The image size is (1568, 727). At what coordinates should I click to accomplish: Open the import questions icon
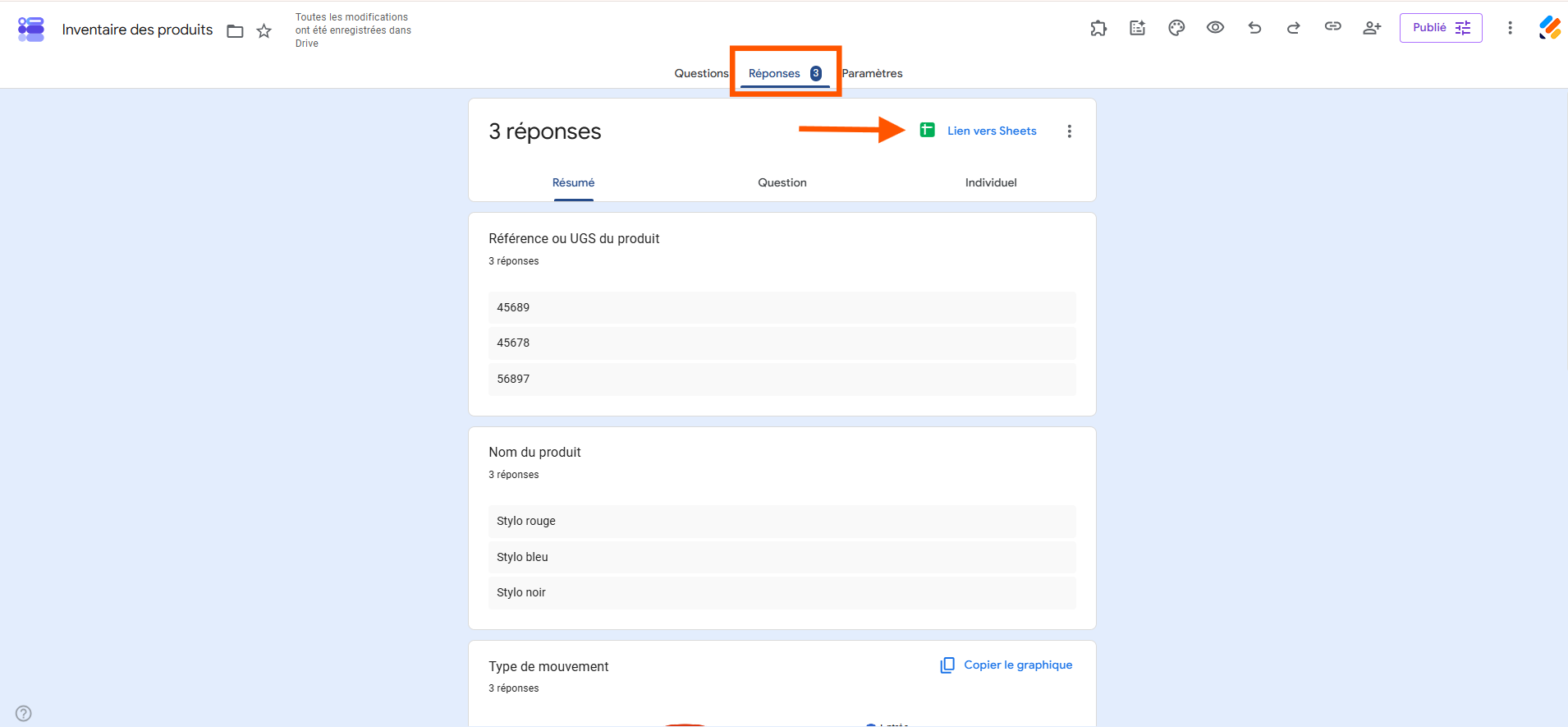click(1138, 28)
